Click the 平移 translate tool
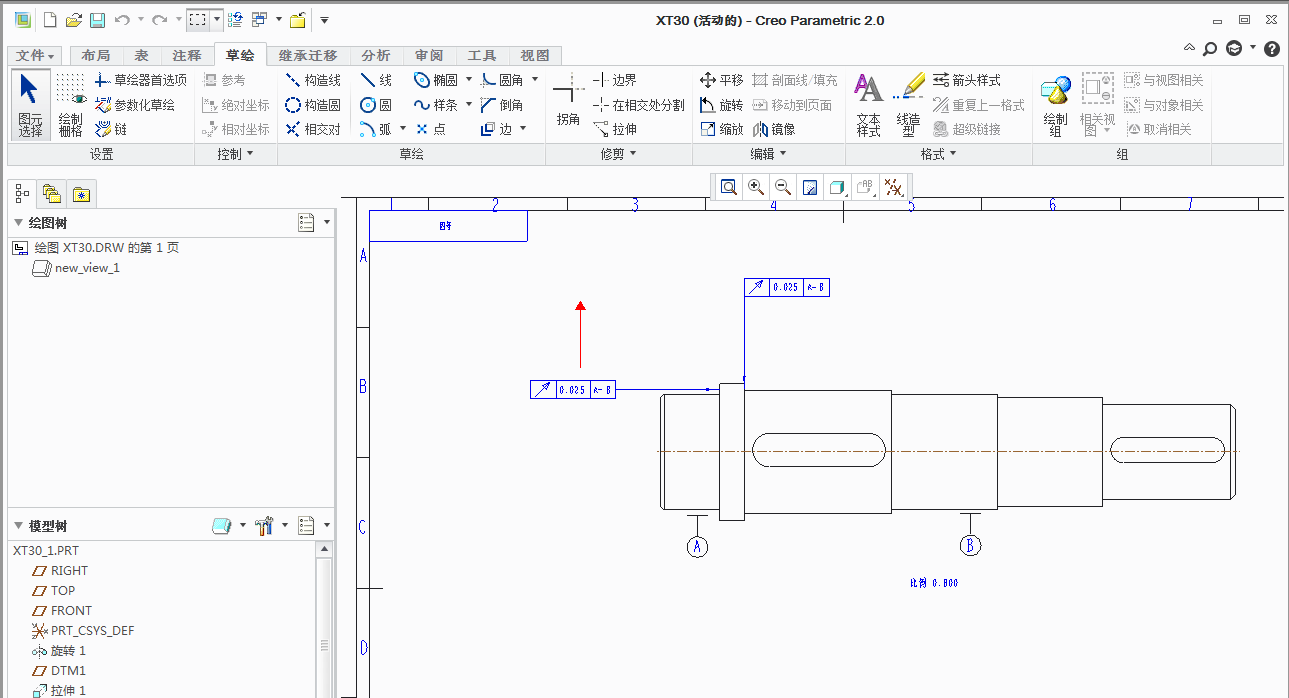Viewport: 1289px width, 698px height. pos(721,80)
